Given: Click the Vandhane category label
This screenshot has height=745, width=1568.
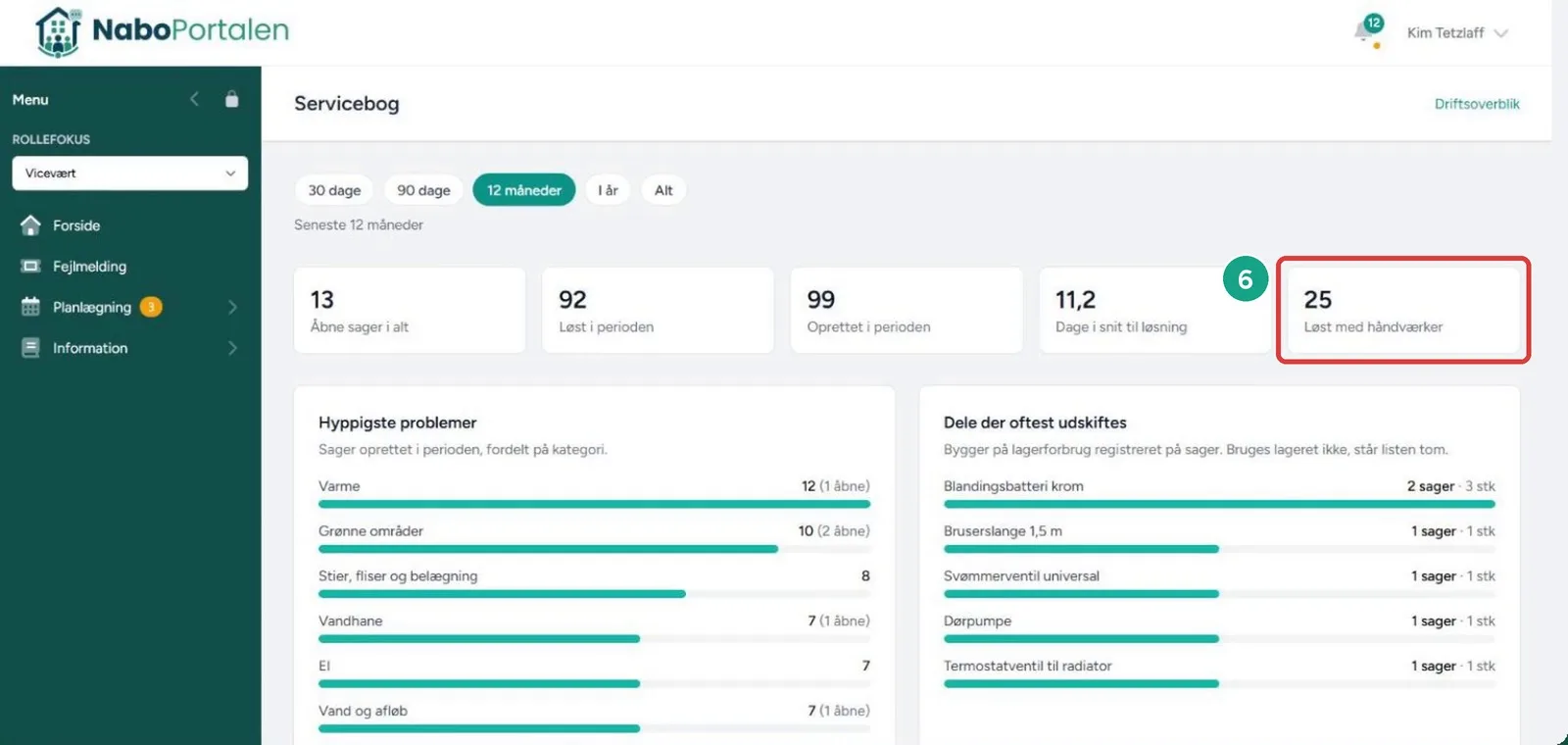Looking at the screenshot, I should pyautogui.click(x=350, y=621).
